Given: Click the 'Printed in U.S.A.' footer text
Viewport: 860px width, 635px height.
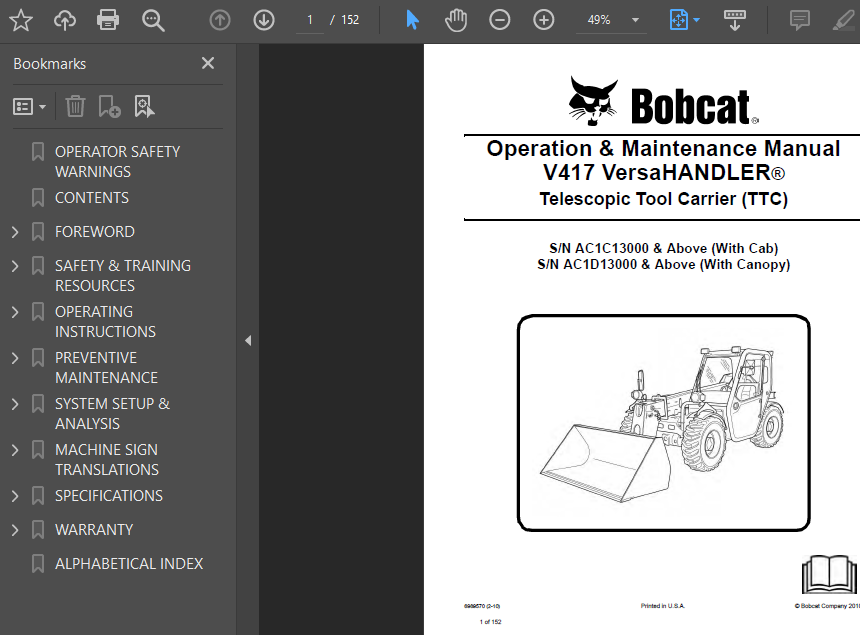Looking at the screenshot, I should coord(663,606).
